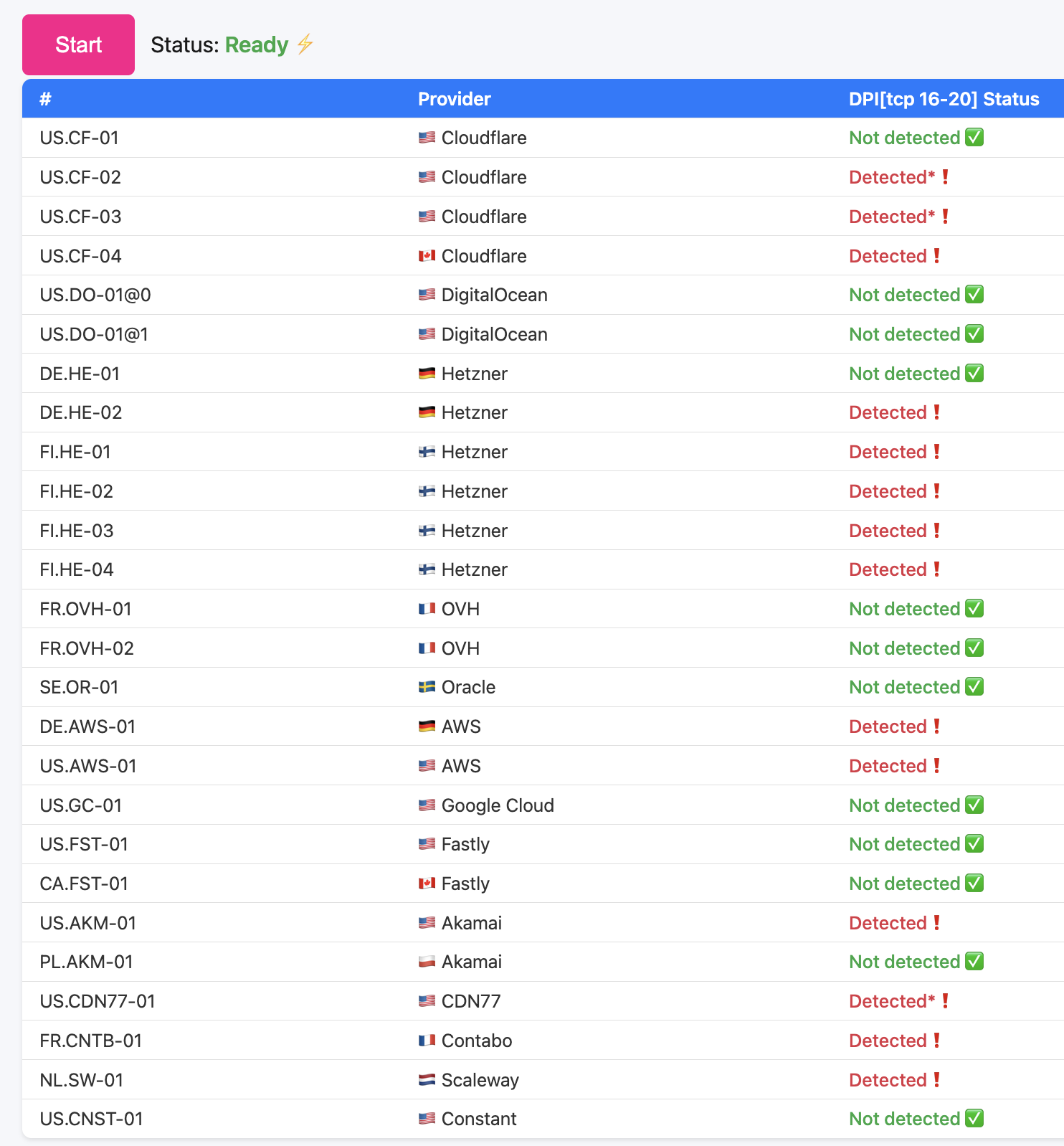Click the Ready status text

(x=256, y=44)
